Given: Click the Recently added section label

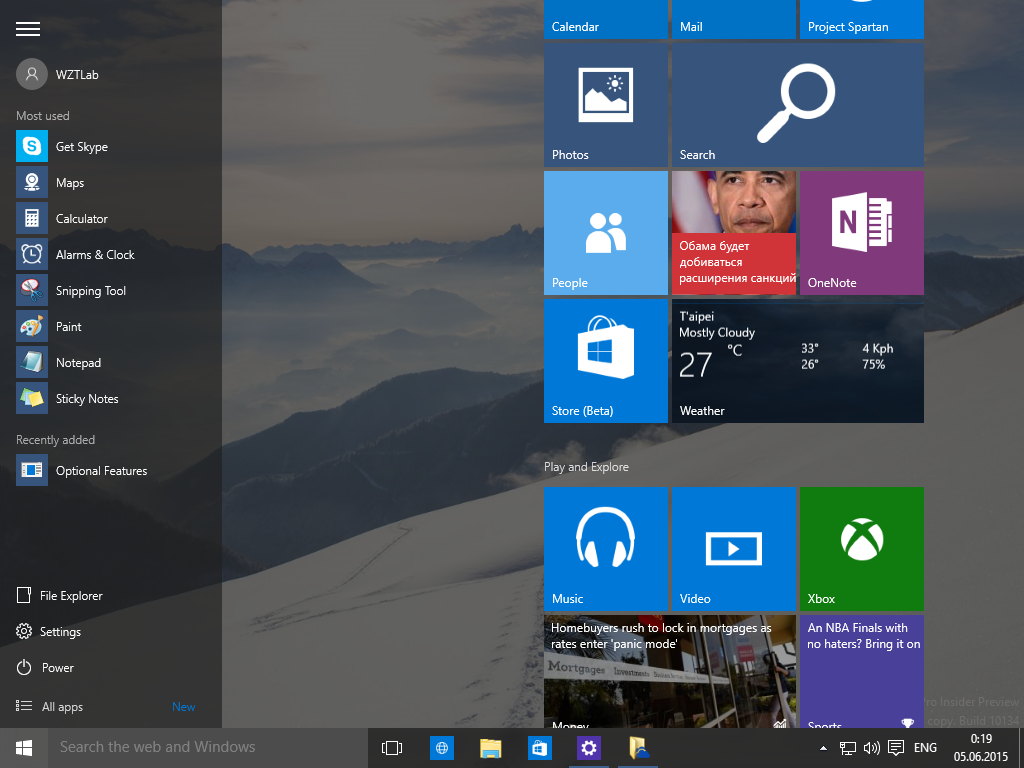Looking at the screenshot, I should coord(56,440).
